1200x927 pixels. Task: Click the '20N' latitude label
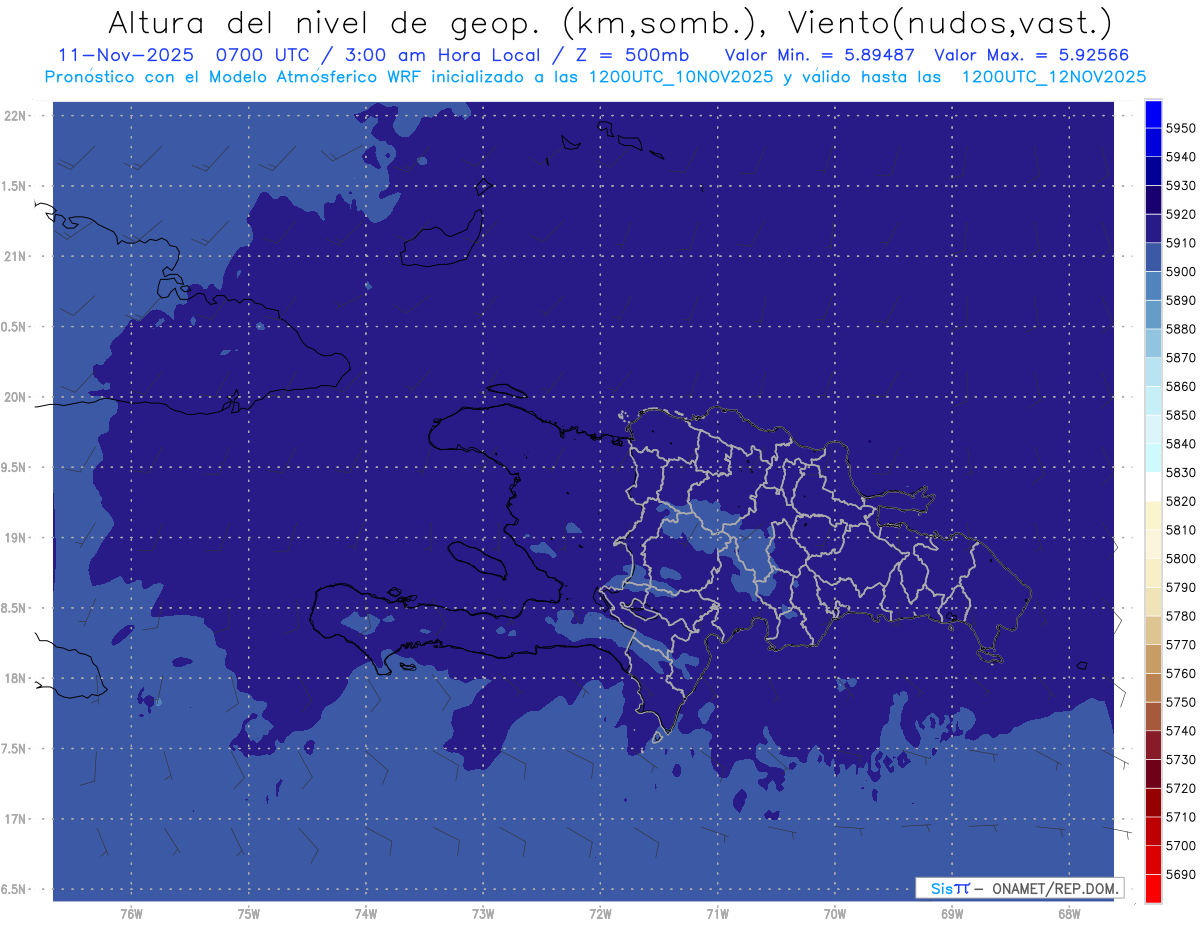16,397
